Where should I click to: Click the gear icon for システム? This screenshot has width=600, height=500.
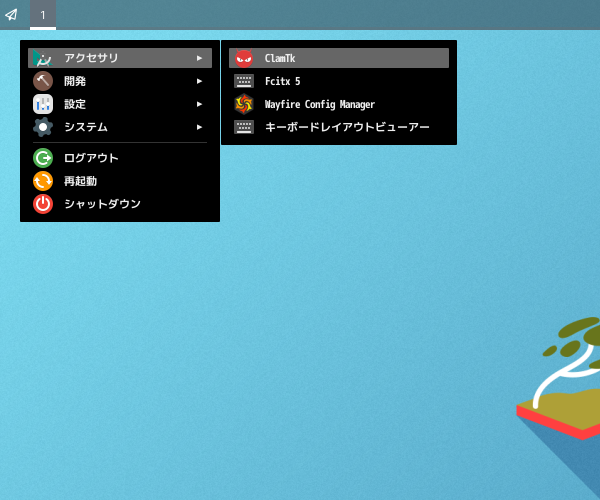point(43,127)
